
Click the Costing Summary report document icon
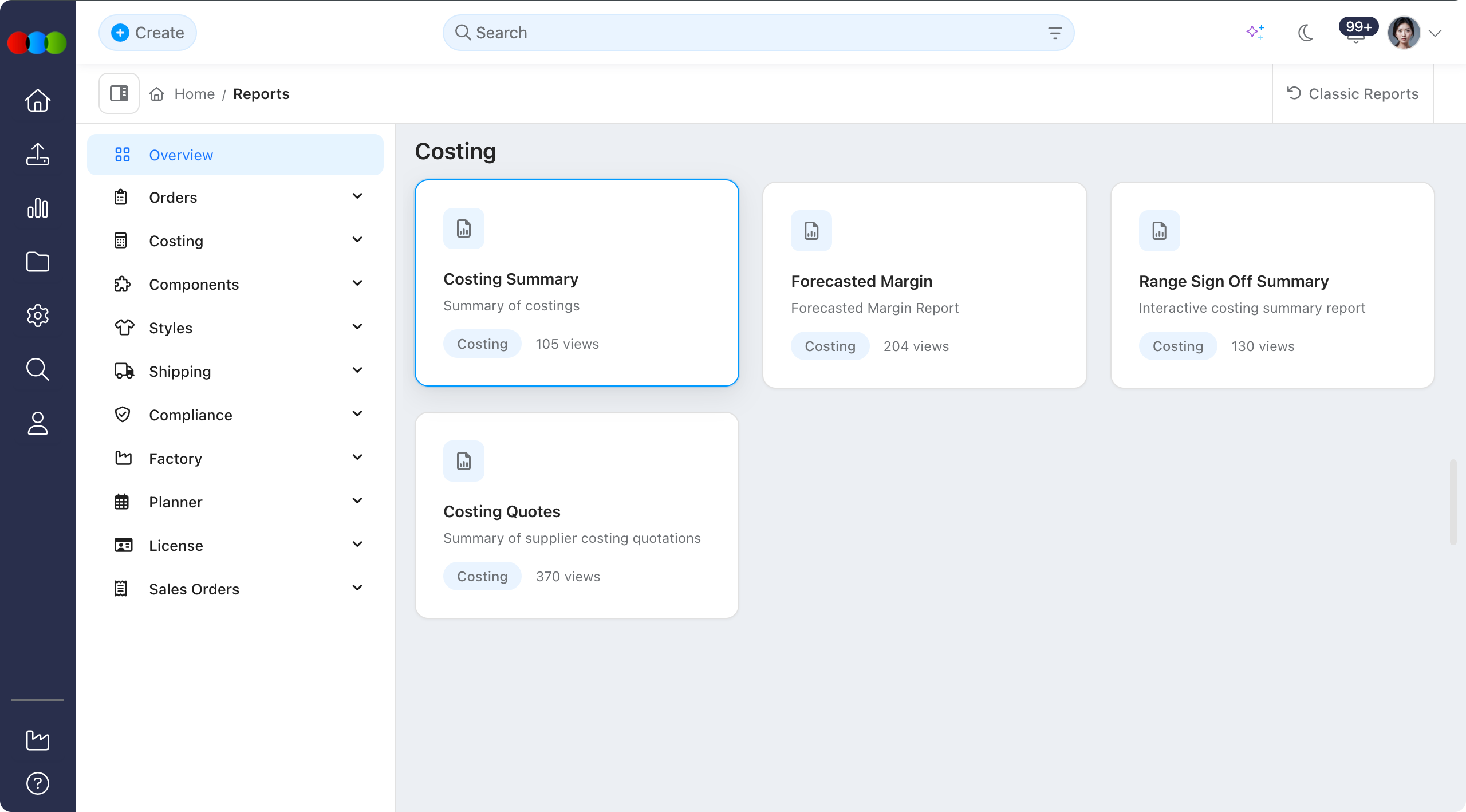(x=464, y=228)
